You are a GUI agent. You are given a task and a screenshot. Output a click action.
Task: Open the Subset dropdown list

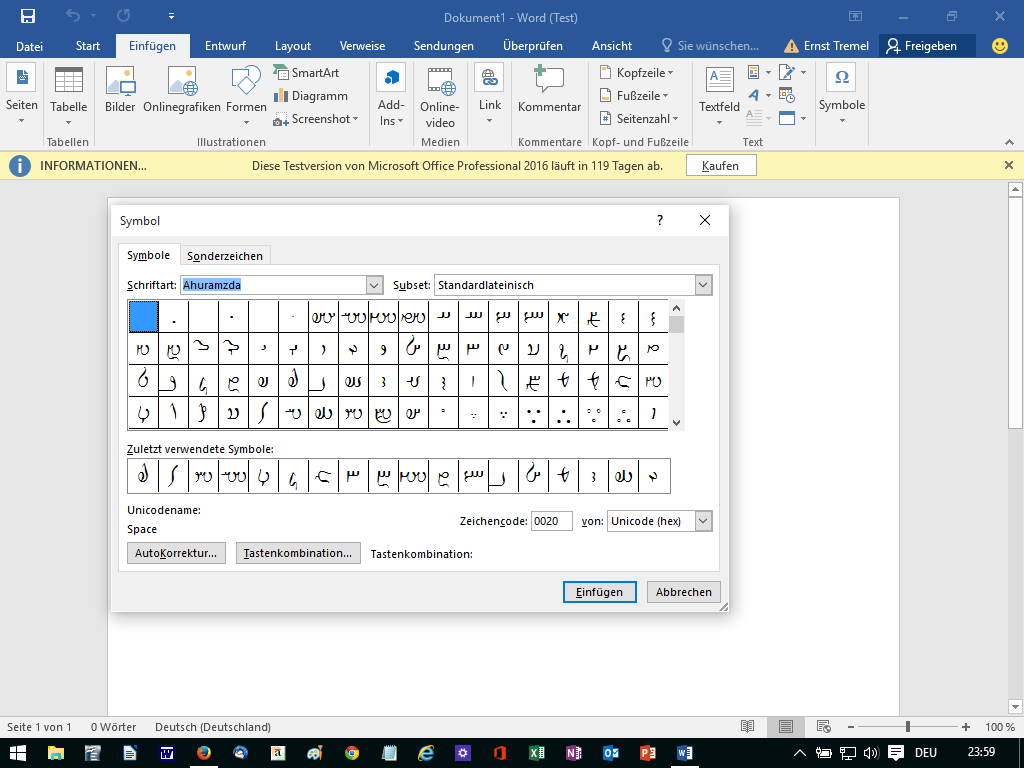[x=703, y=285]
